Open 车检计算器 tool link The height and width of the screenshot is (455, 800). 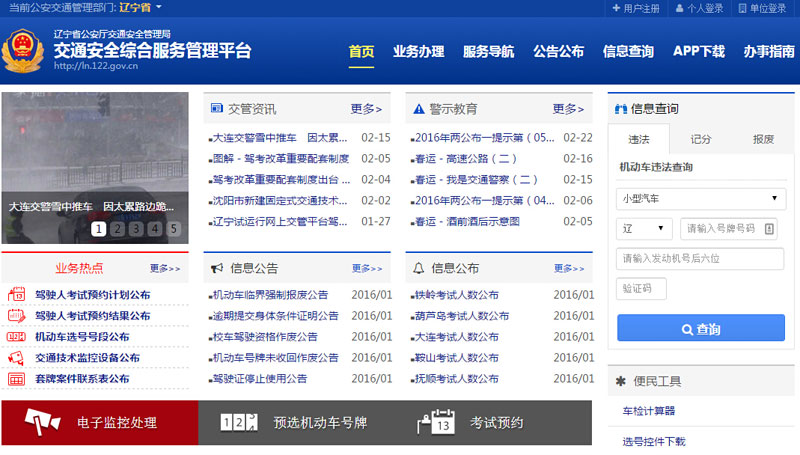coord(648,411)
